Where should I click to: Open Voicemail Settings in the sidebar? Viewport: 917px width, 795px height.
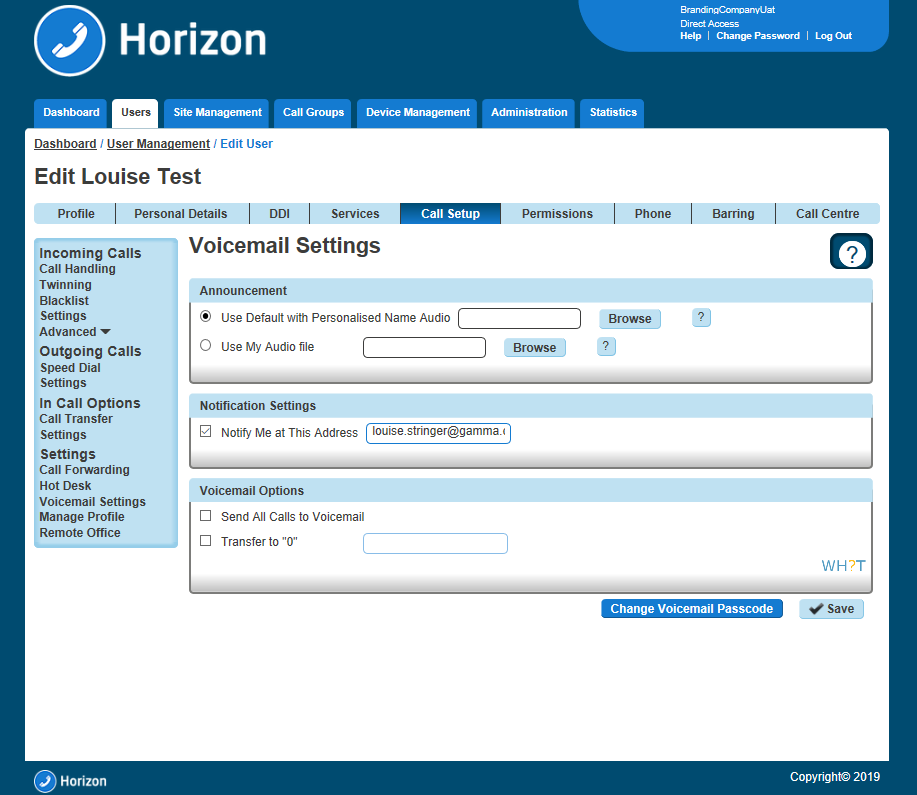click(92, 502)
